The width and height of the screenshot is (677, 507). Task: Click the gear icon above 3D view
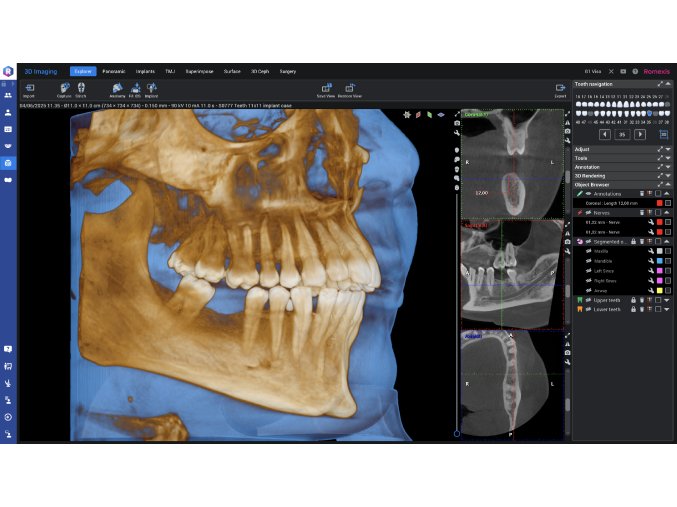click(x=407, y=115)
